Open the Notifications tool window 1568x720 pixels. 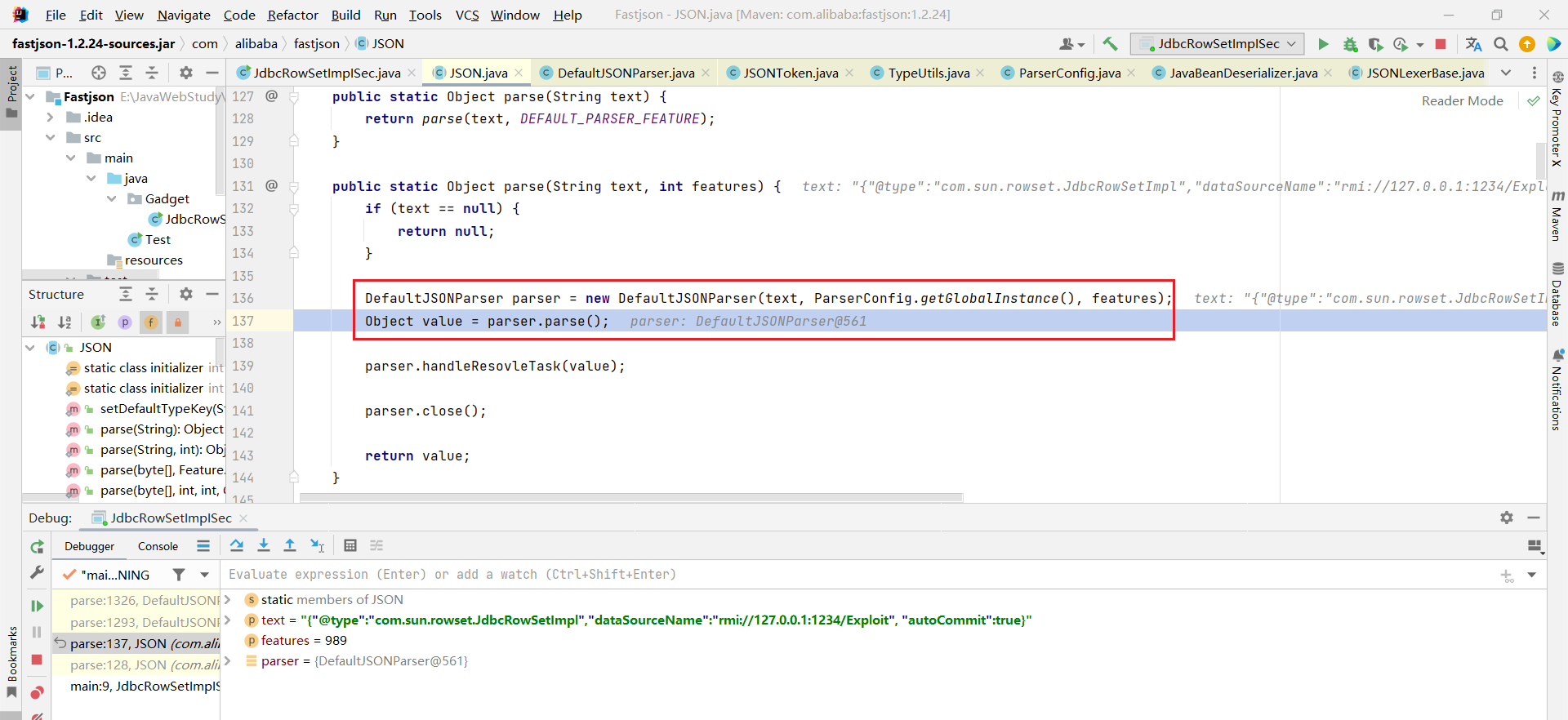1557,389
